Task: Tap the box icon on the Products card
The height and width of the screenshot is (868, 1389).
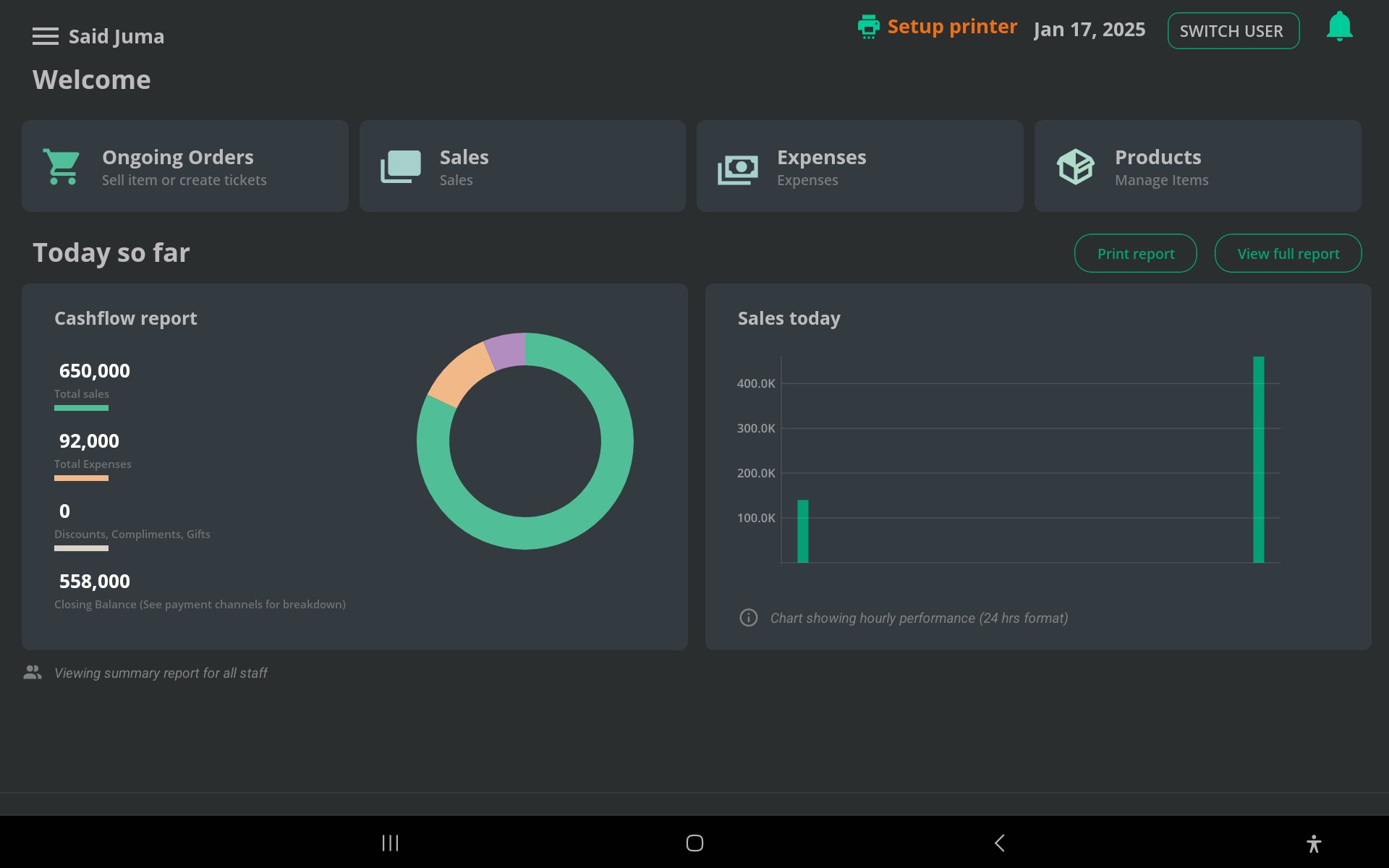Action: click(x=1075, y=166)
